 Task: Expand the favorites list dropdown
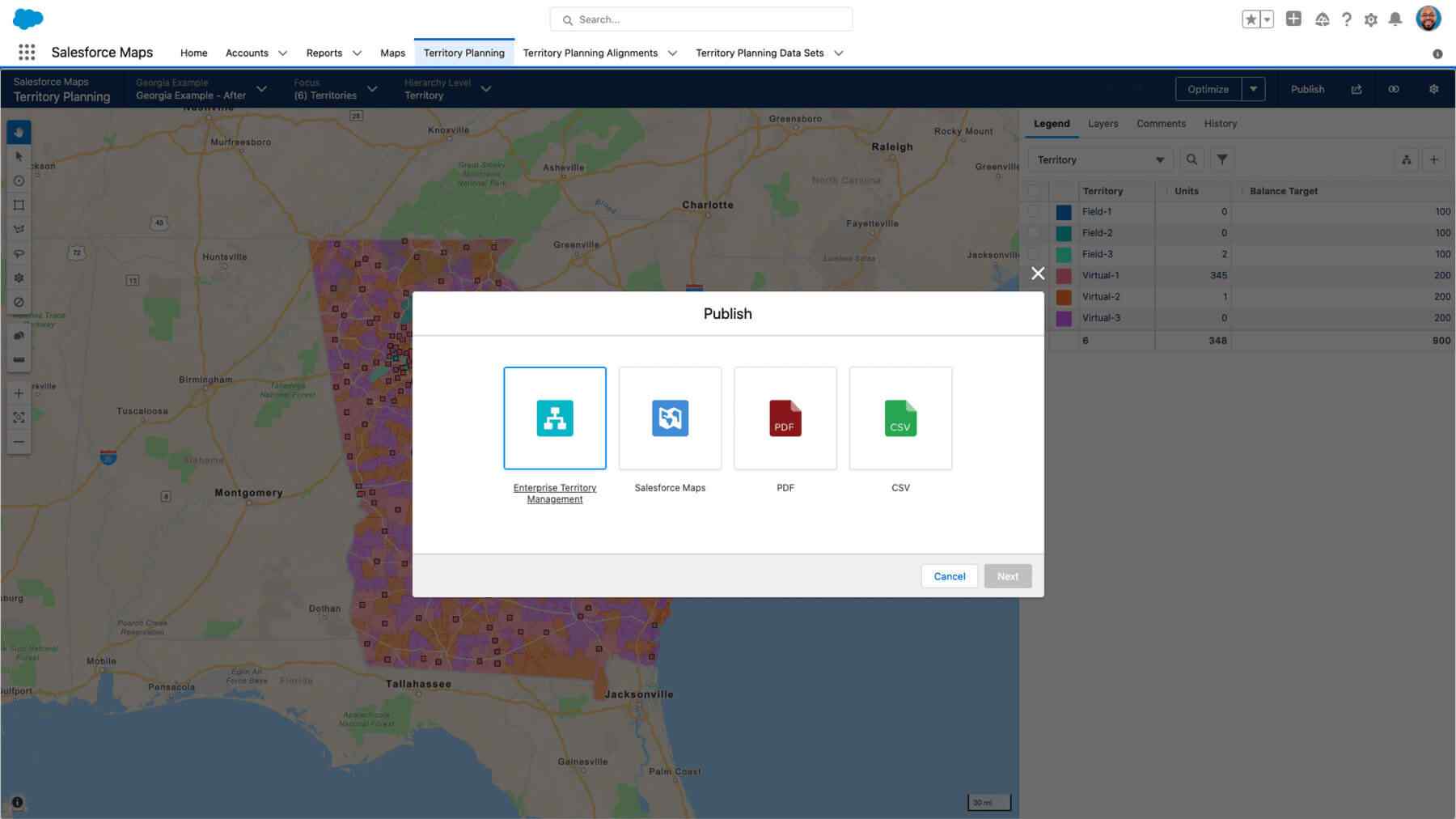(x=1268, y=19)
